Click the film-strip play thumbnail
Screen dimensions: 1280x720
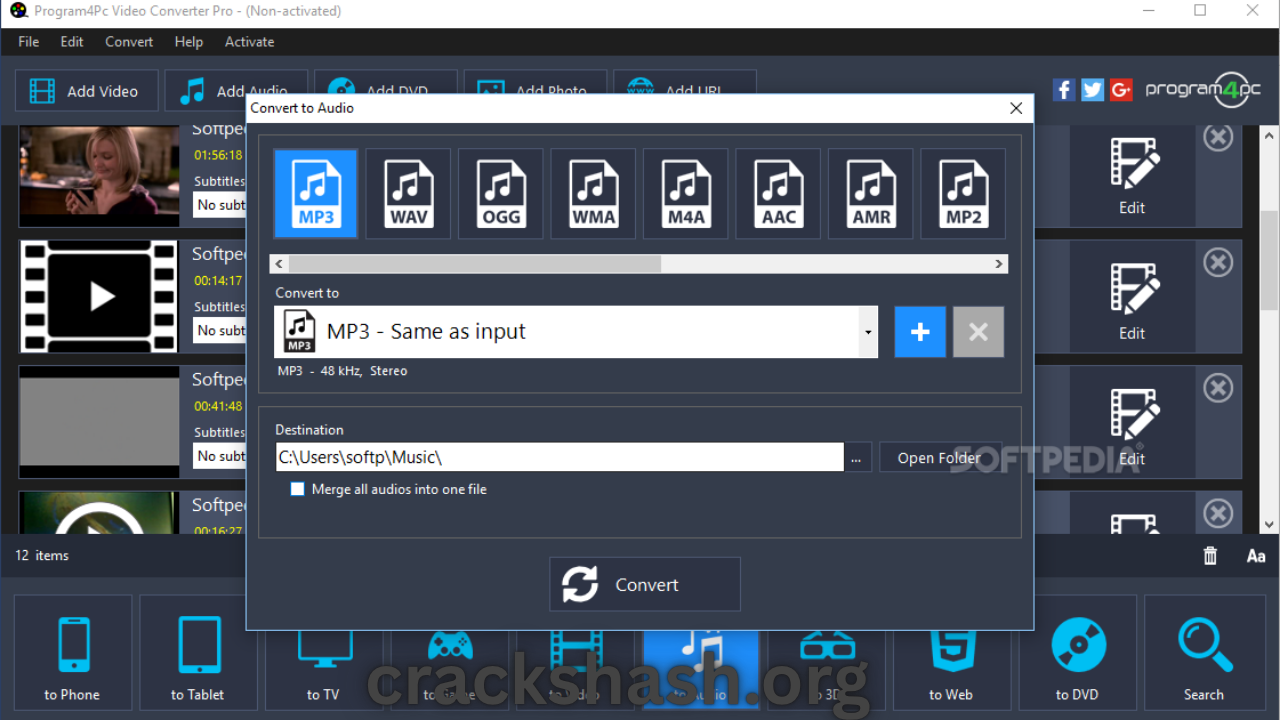(99, 296)
